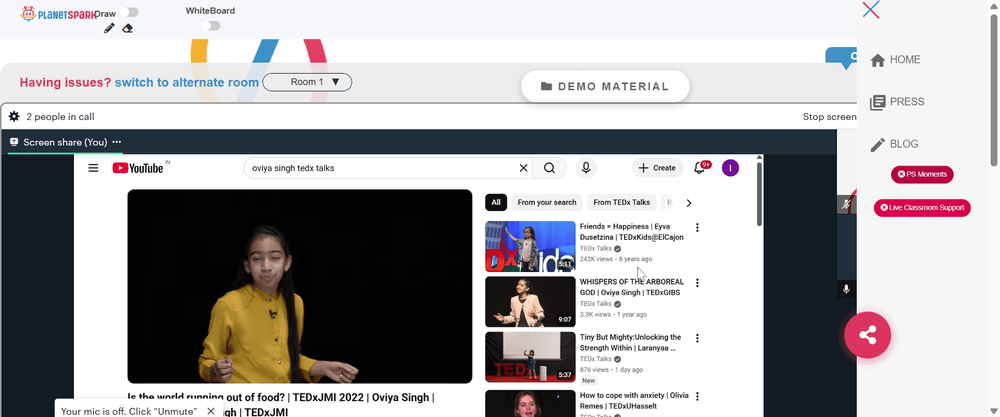Select the From TEDx Talks filter chip

click(622, 203)
